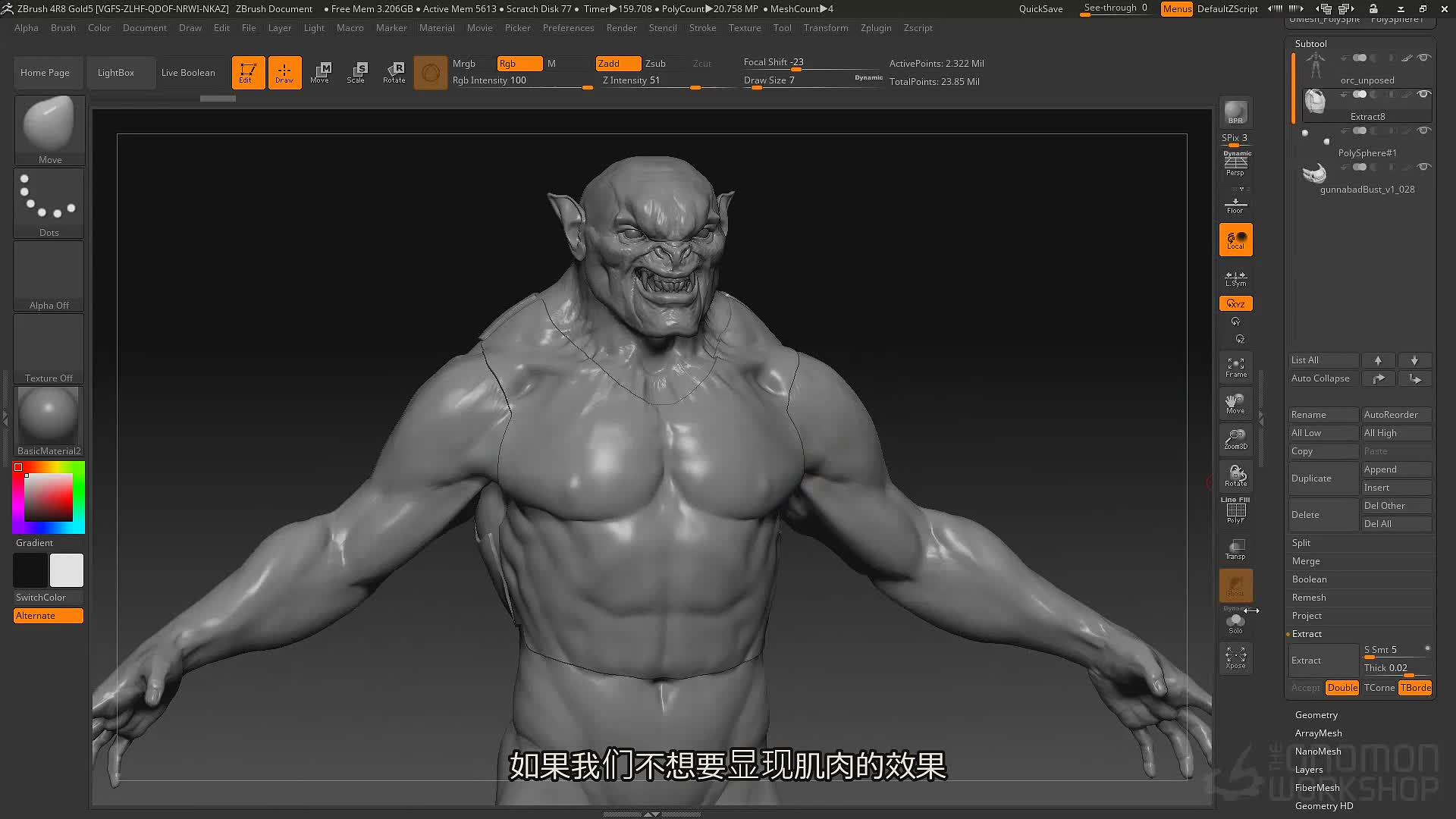Click the Frame view icon
1456x819 pixels.
pyautogui.click(x=1235, y=368)
